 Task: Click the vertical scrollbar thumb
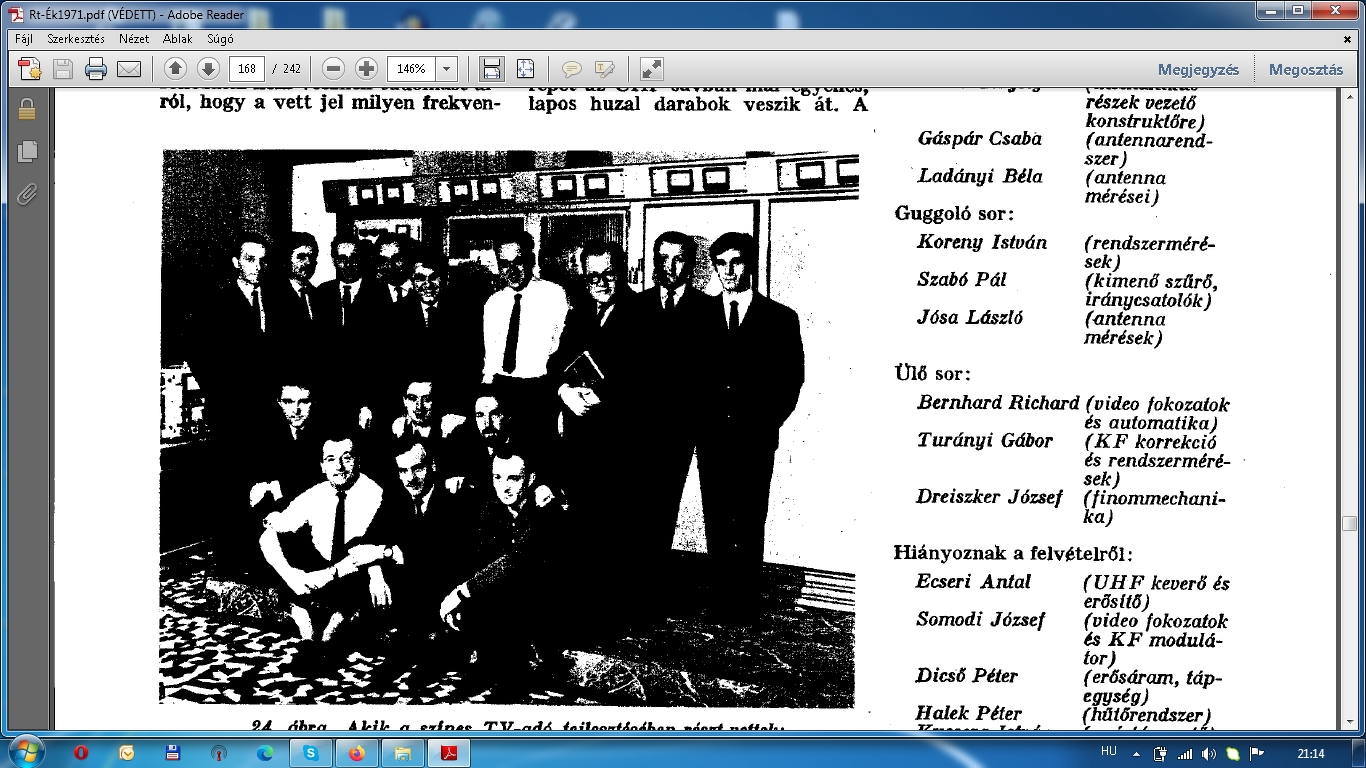(x=1349, y=523)
